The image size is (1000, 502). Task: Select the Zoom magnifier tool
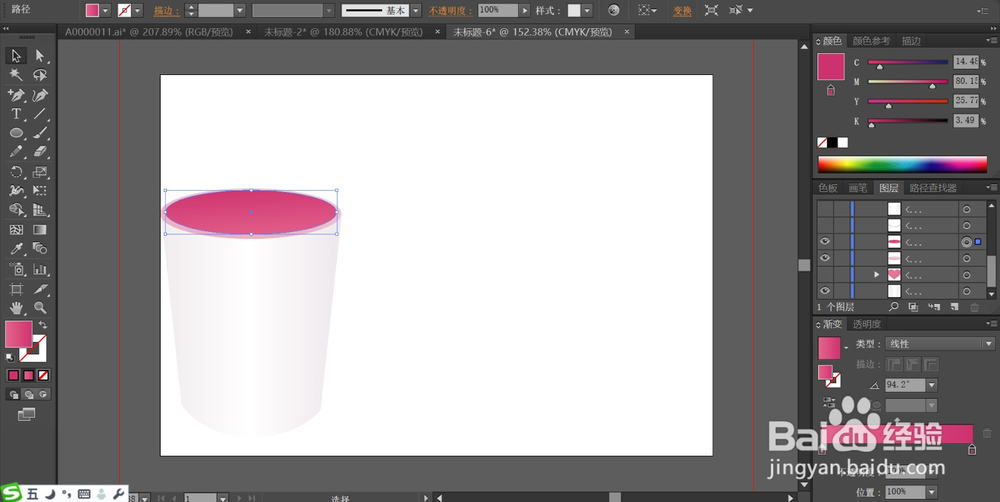coord(40,308)
